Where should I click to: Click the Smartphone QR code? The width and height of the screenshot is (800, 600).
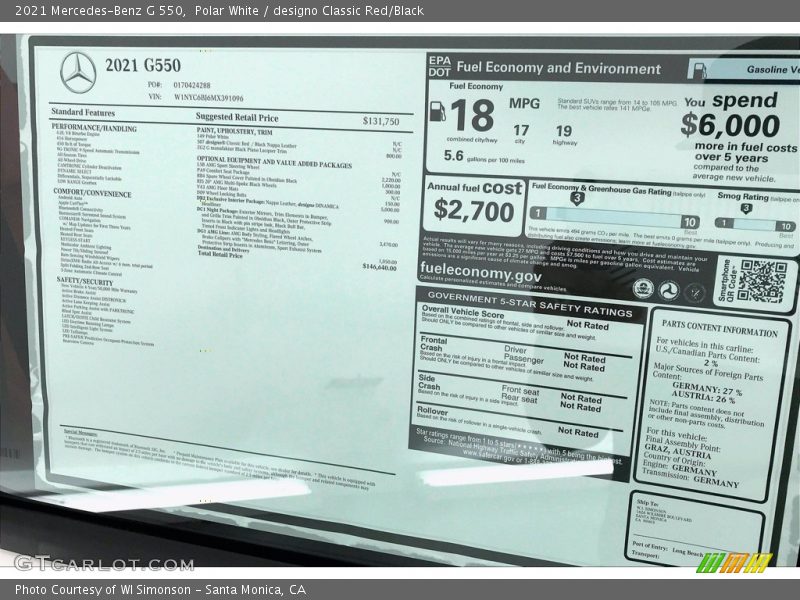click(x=762, y=281)
